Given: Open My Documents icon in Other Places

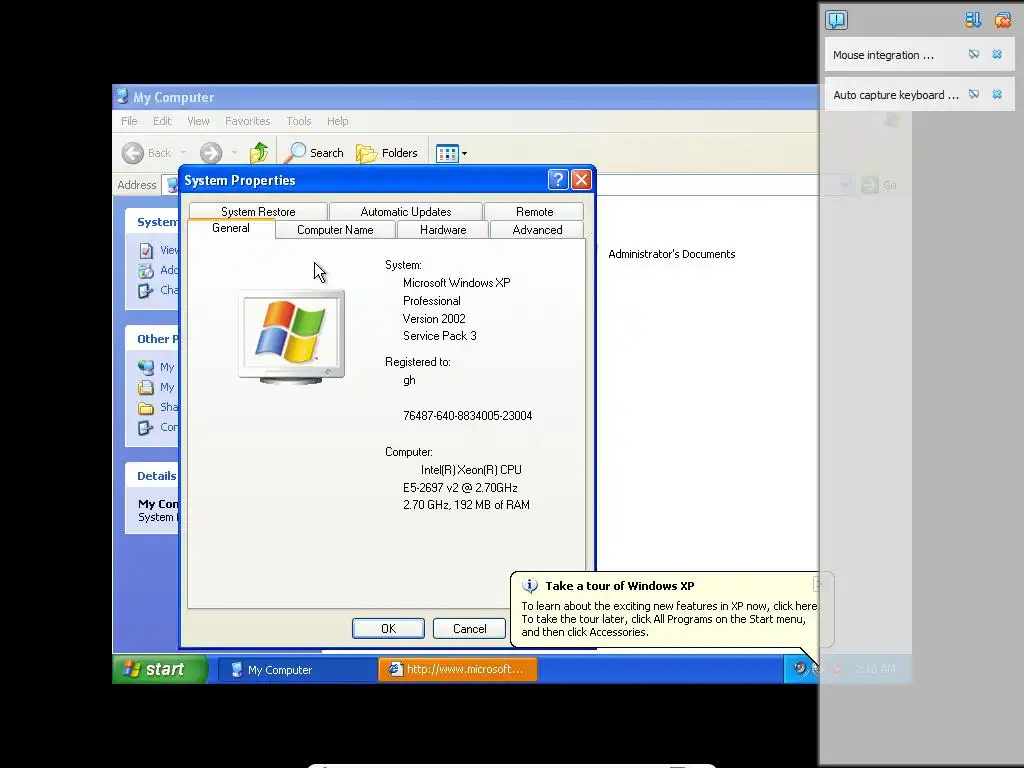Looking at the screenshot, I should 146,387.
